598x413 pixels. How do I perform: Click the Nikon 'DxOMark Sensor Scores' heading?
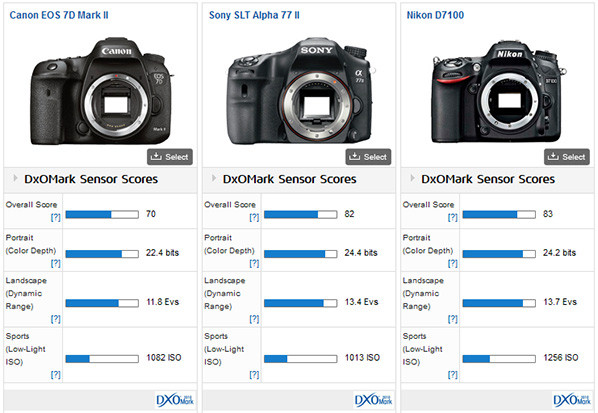point(488,179)
